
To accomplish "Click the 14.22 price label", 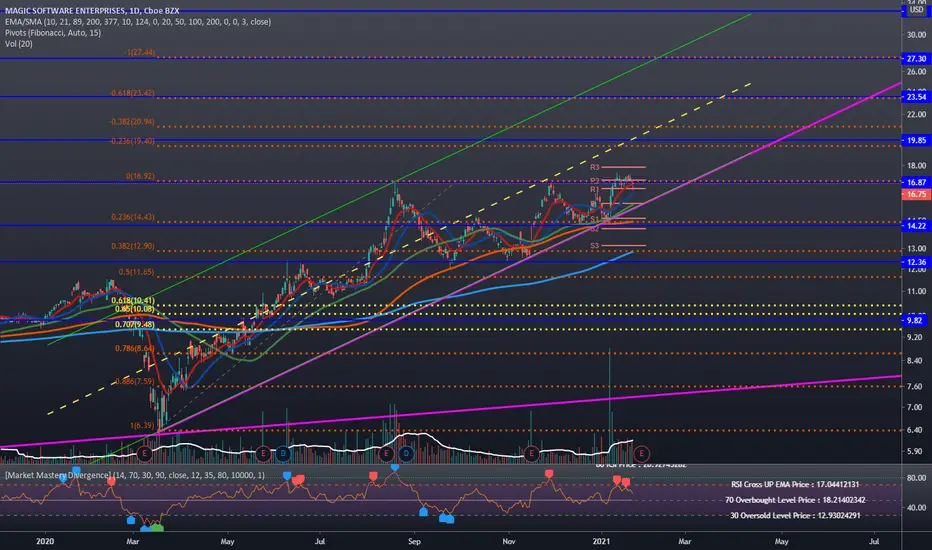I will click(916, 226).
